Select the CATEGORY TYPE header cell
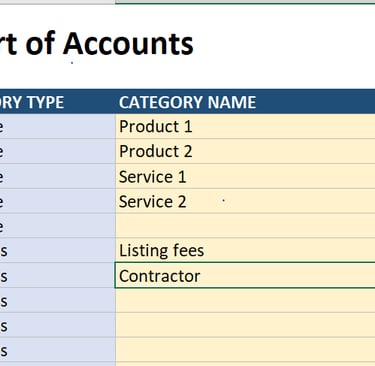 tap(57, 102)
